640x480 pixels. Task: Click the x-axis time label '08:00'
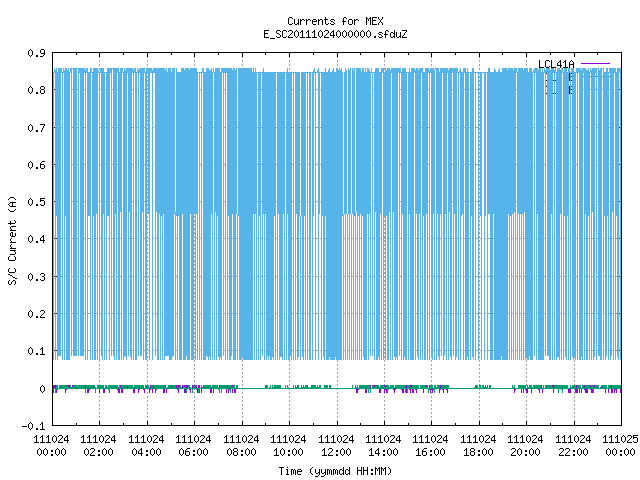pos(241,452)
